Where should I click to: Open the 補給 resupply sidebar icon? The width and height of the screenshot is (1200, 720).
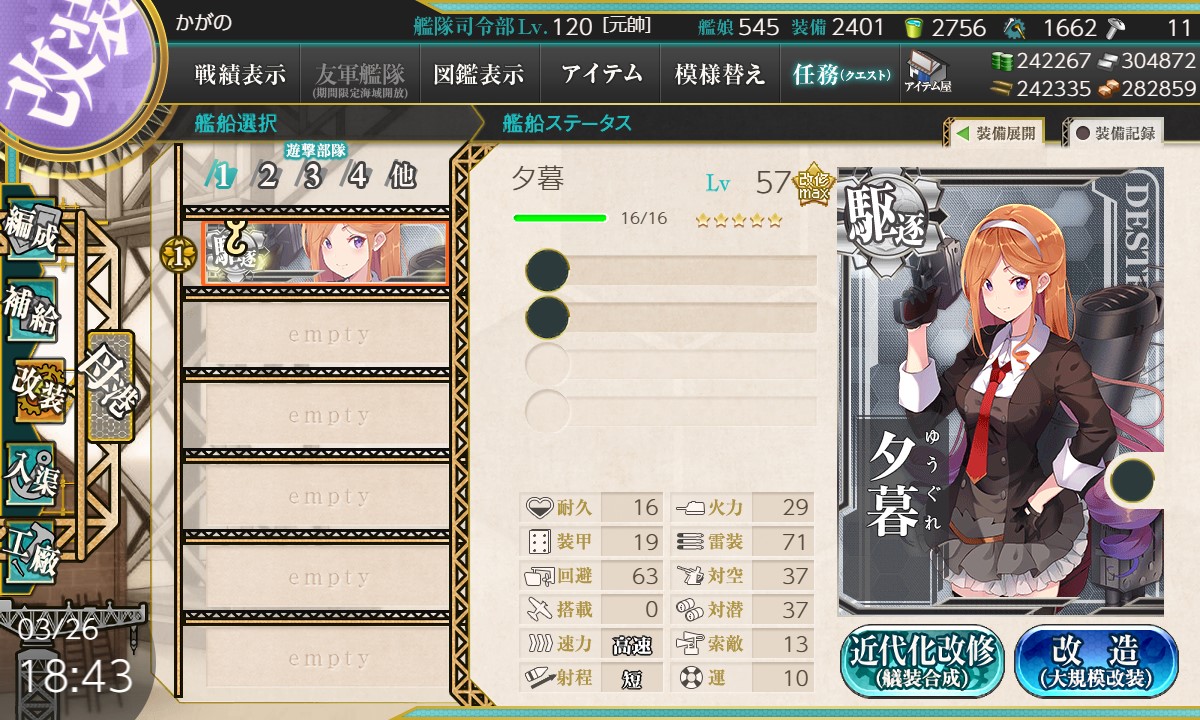[30, 313]
